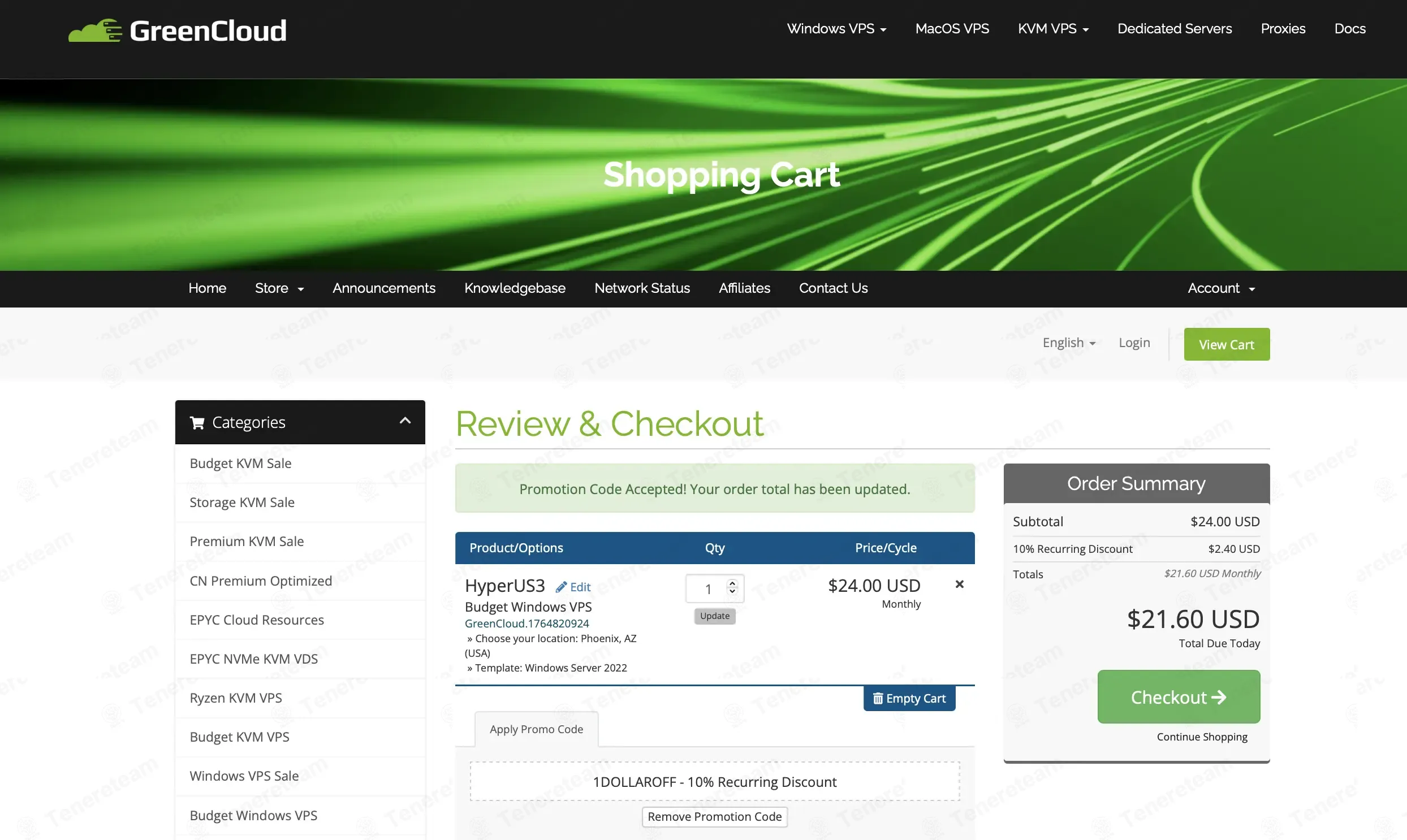The height and width of the screenshot is (840, 1407).
Task: Open Premium KVM Sale category
Action: click(300, 542)
